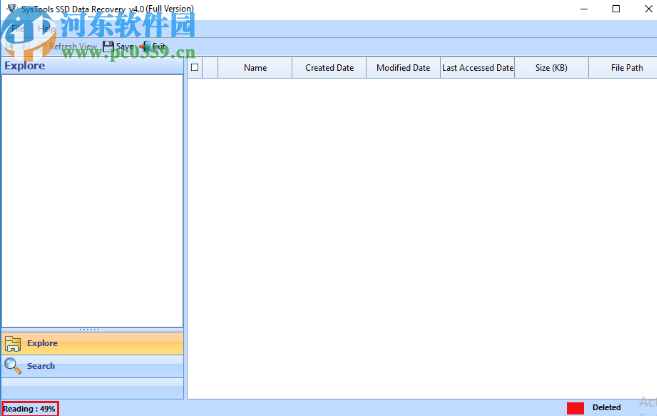Viewport: 657px width, 416px height.
Task: Switch to the Explore pane tab
Action: [92, 344]
